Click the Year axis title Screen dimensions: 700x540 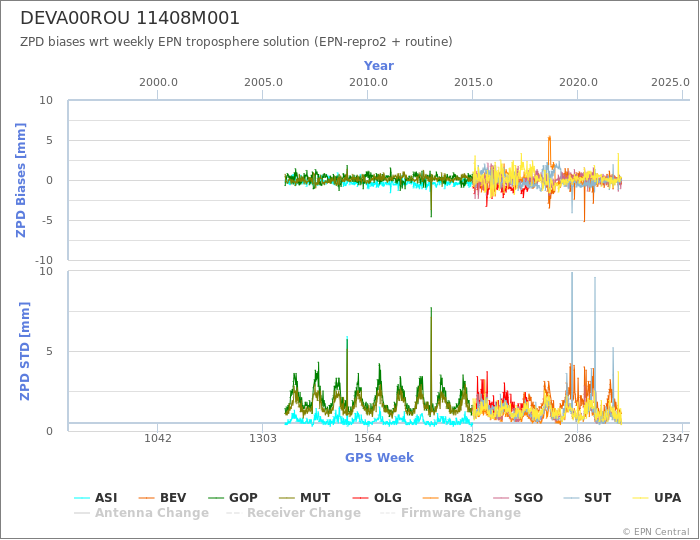pos(379,66)
